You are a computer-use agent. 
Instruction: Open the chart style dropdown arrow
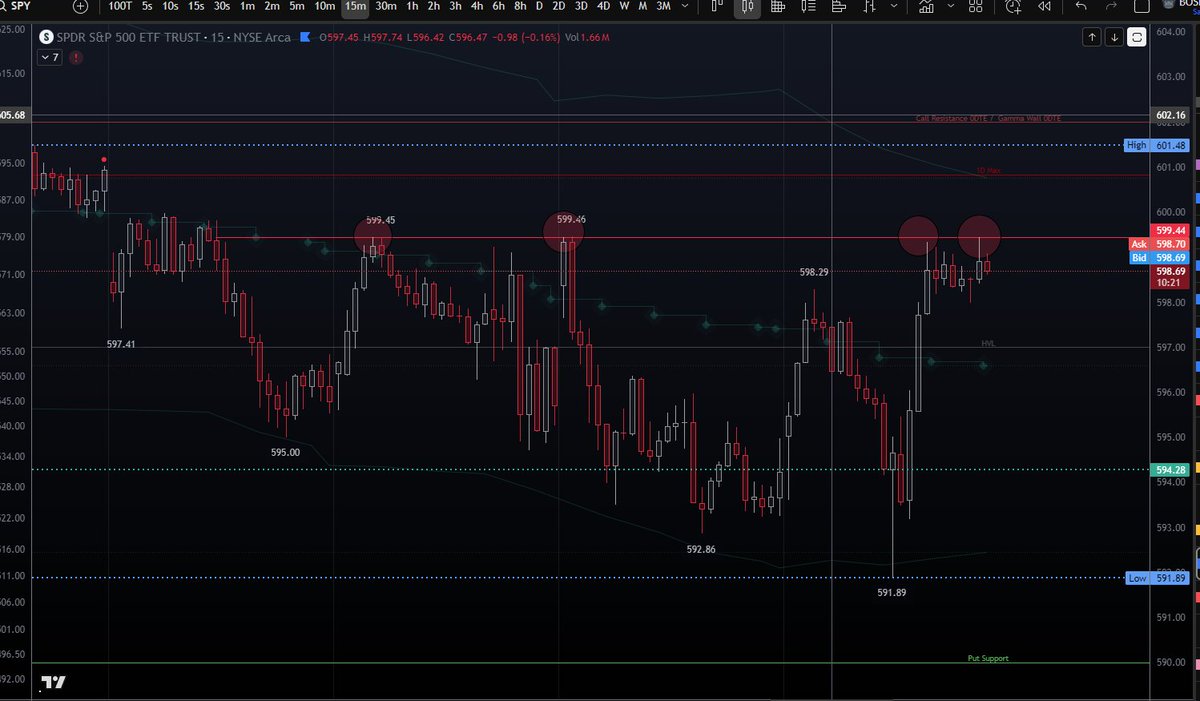click(893, 8)
